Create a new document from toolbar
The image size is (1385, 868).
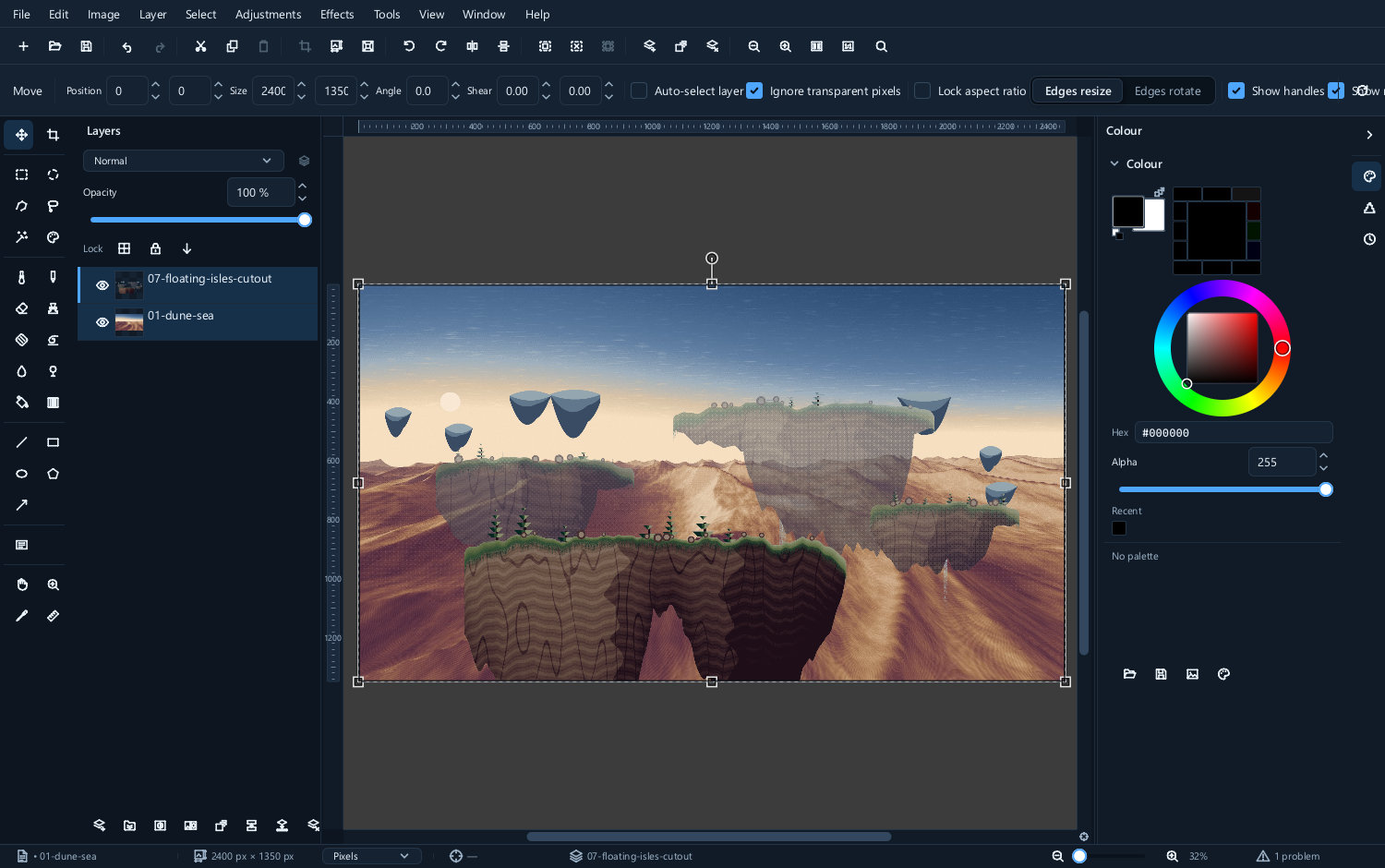point(23,46)
